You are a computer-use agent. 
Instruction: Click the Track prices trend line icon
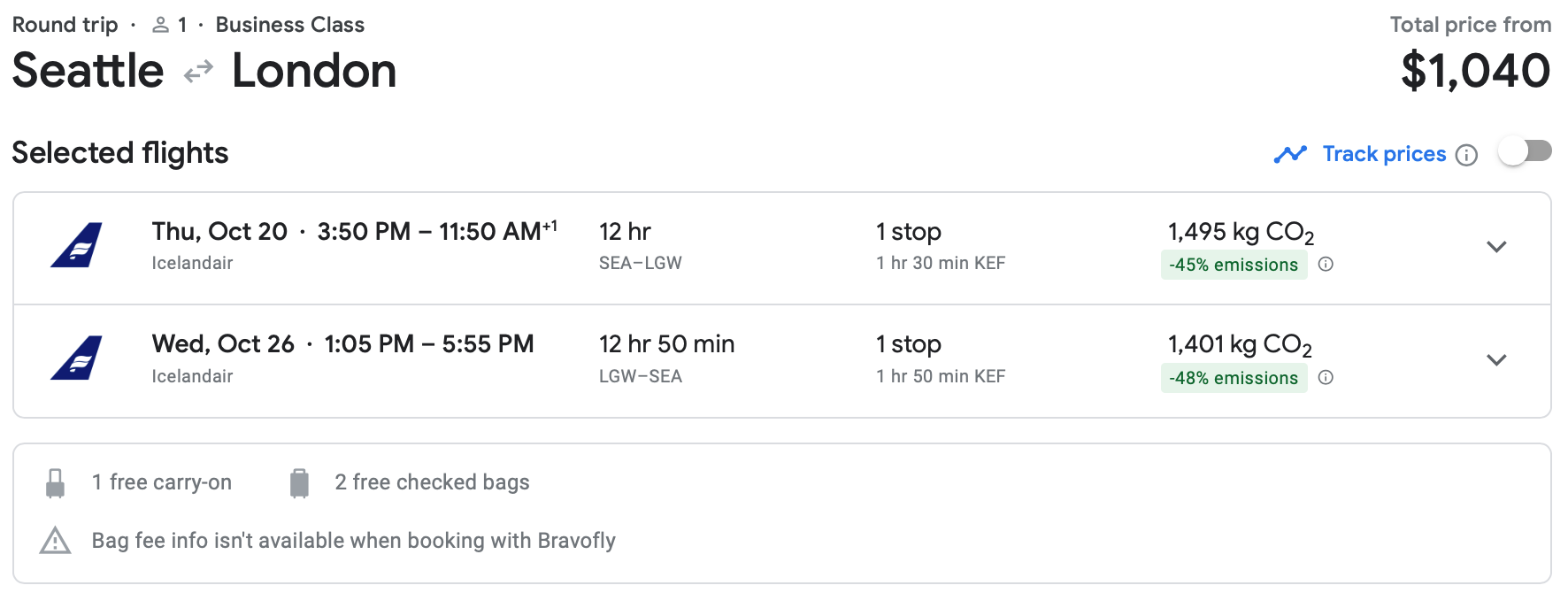[1290, 155]
